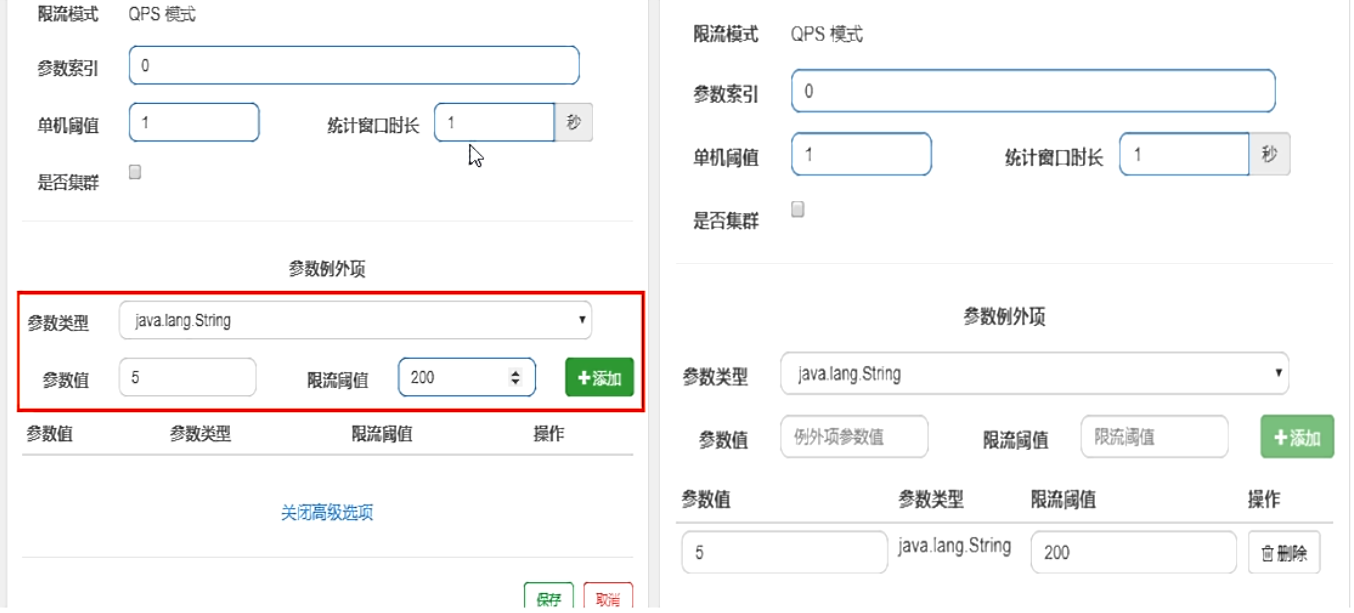The image size is (1354, 613).
Task: Click the +添加 plus button in the right panel
Action: 1295,436
